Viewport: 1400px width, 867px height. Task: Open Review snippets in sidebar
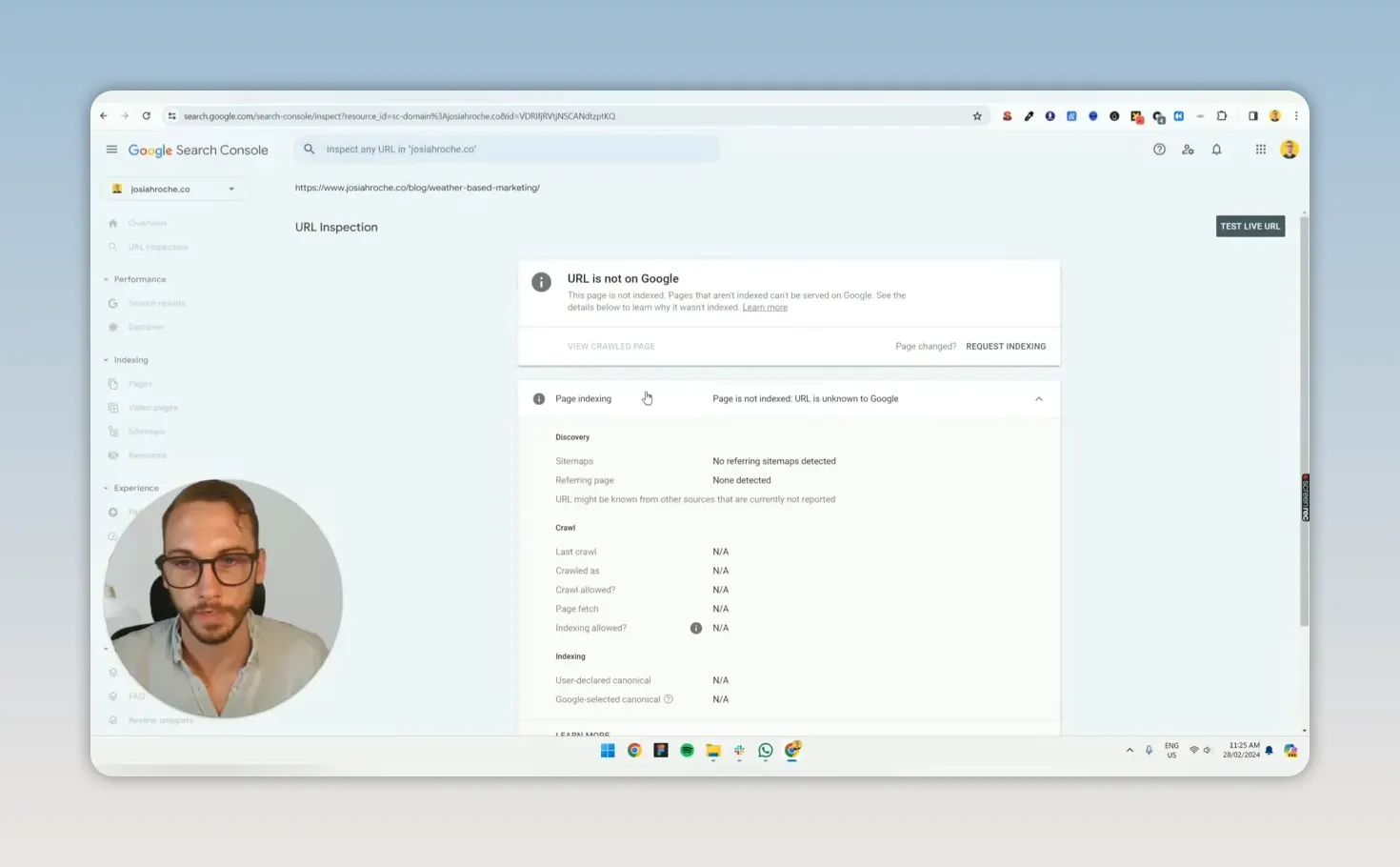tap(160, 720)
